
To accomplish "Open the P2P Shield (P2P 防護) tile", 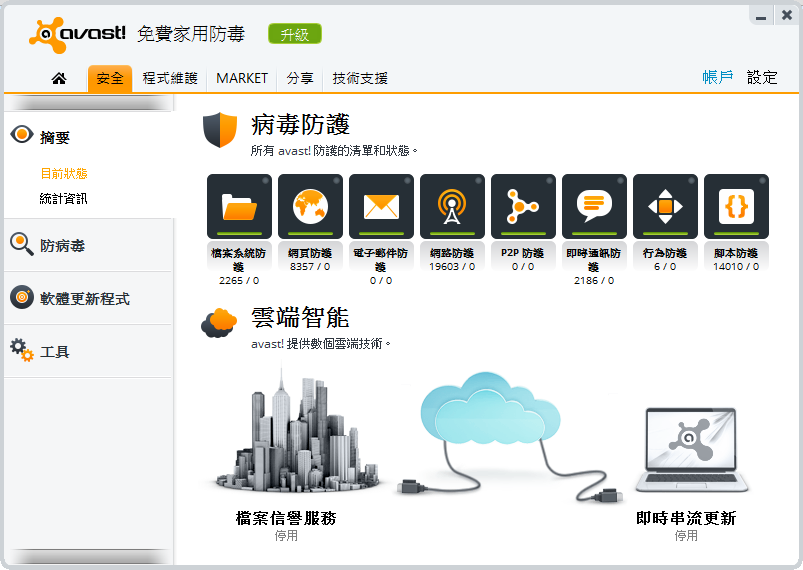I will pyautogui.click(x=523, y=206).
